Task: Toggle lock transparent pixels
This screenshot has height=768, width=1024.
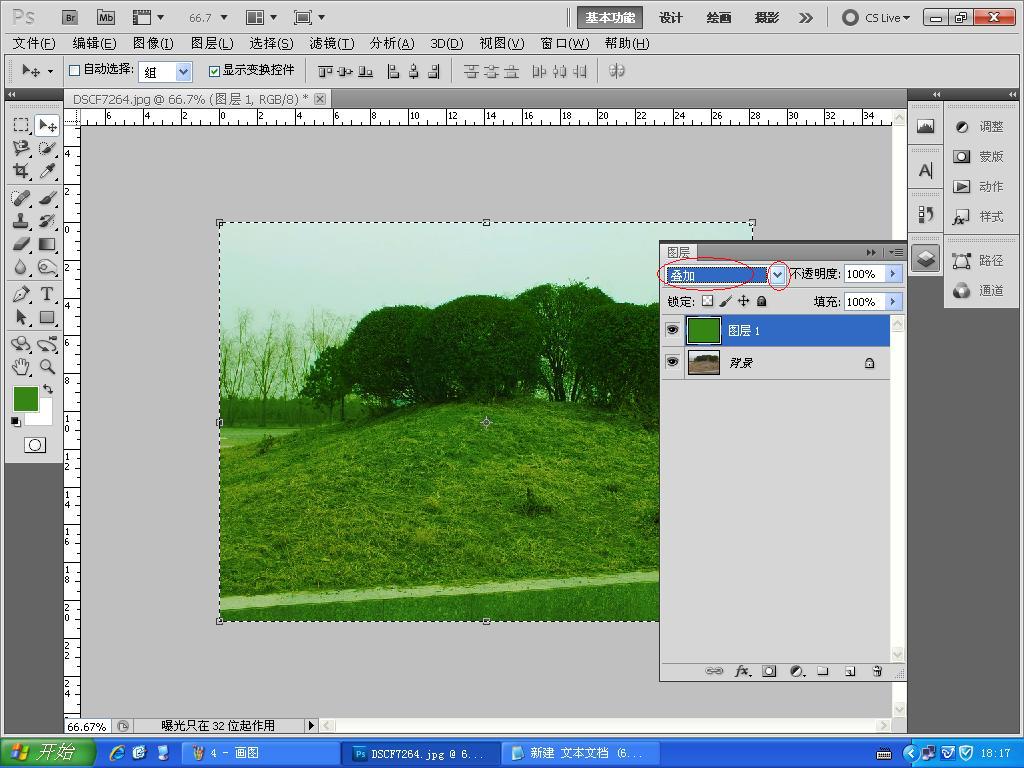Action: pyautogui.click(x=707, y=301)
